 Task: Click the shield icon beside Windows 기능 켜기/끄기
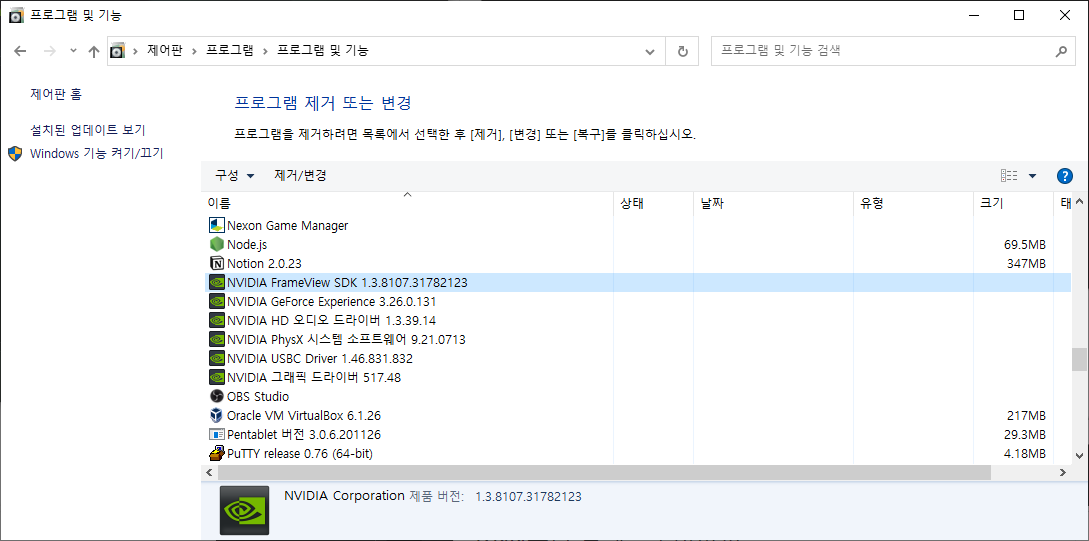pyautogui.click(x=15, y=153)
